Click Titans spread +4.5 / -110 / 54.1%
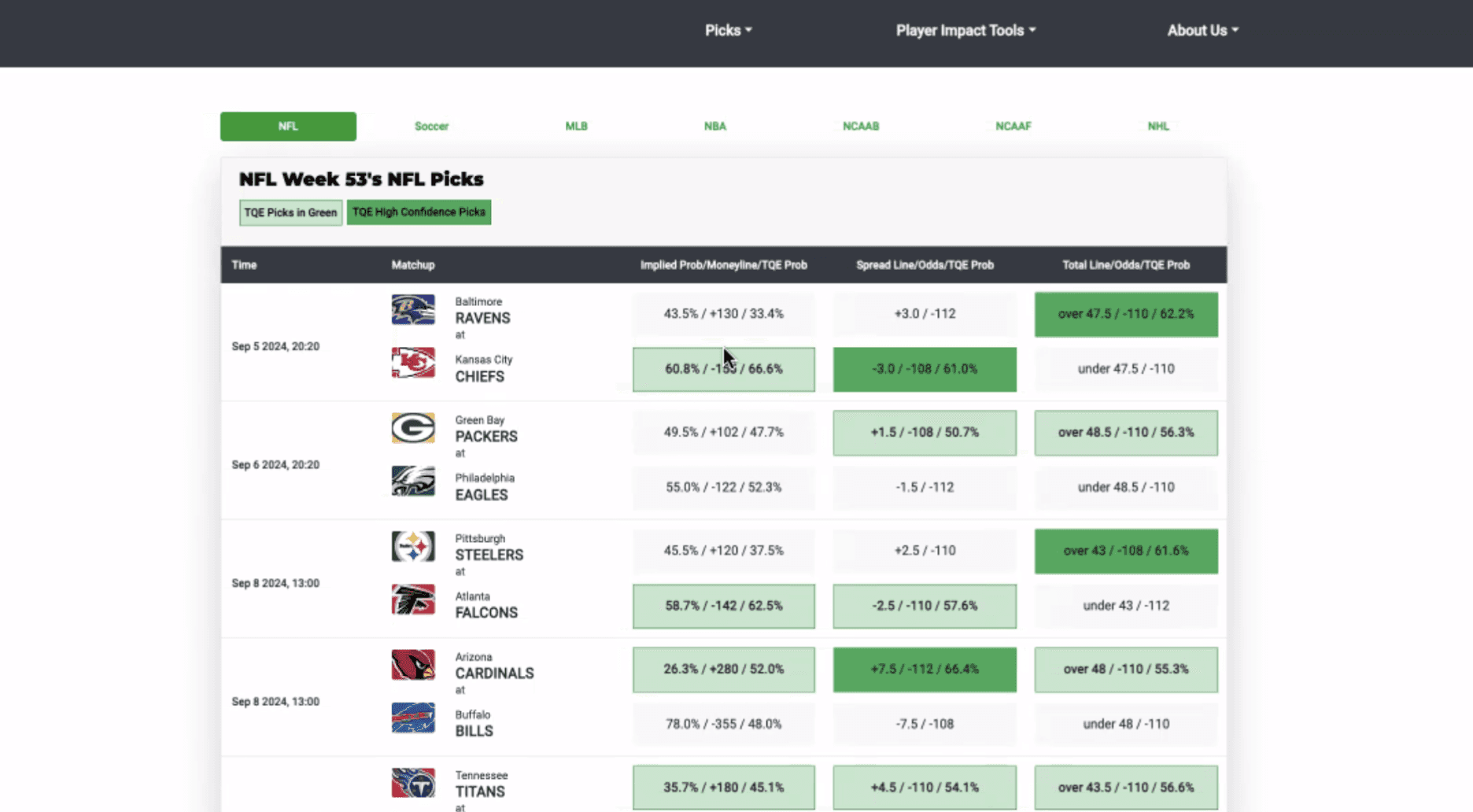Image resolution: width=1473 pixels, height=812 pixels. (925, 788)
